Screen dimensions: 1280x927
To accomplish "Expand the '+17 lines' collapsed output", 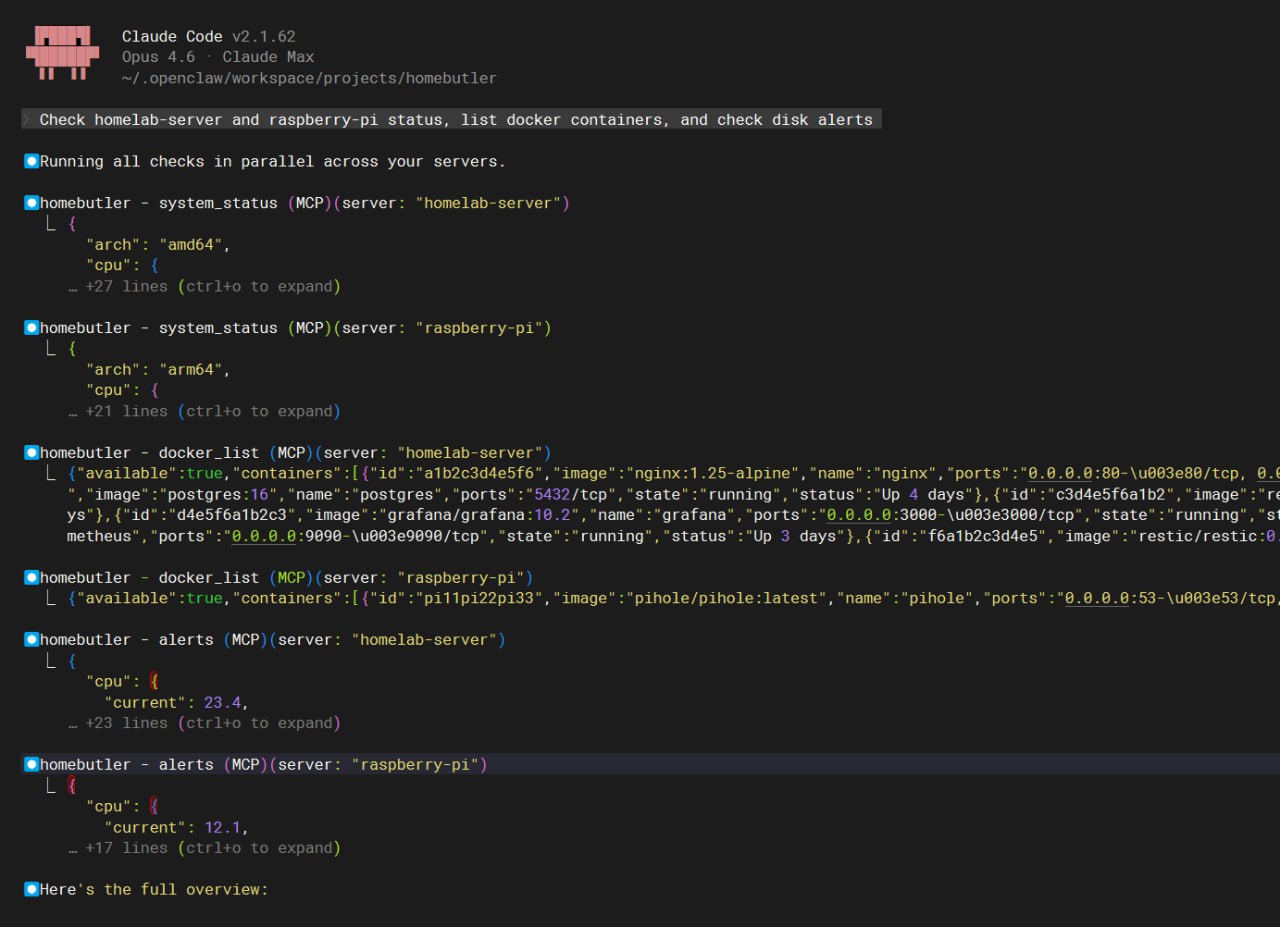I will point(204,848).
